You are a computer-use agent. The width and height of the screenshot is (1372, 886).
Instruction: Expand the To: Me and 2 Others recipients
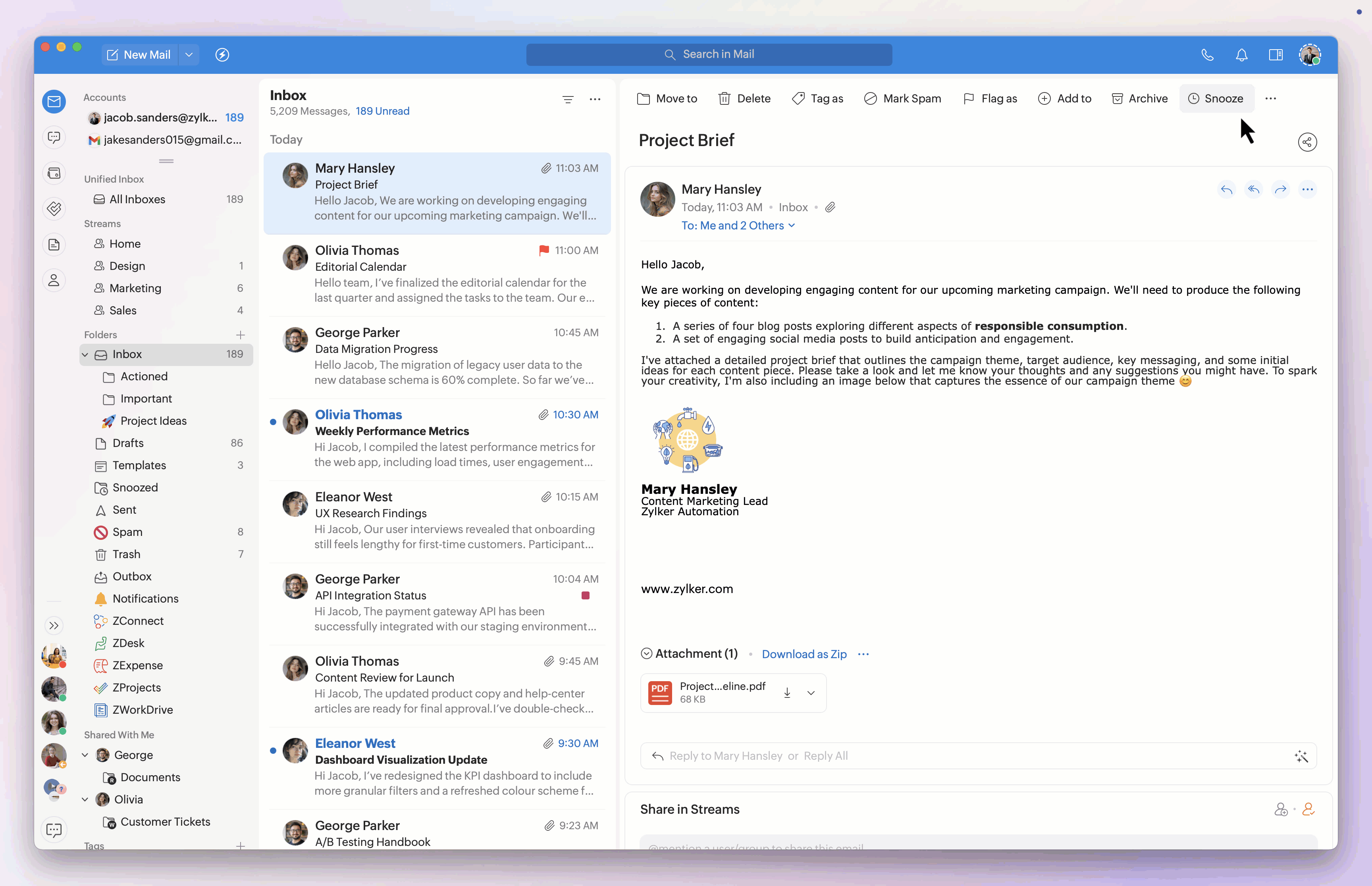coord(738,225)
